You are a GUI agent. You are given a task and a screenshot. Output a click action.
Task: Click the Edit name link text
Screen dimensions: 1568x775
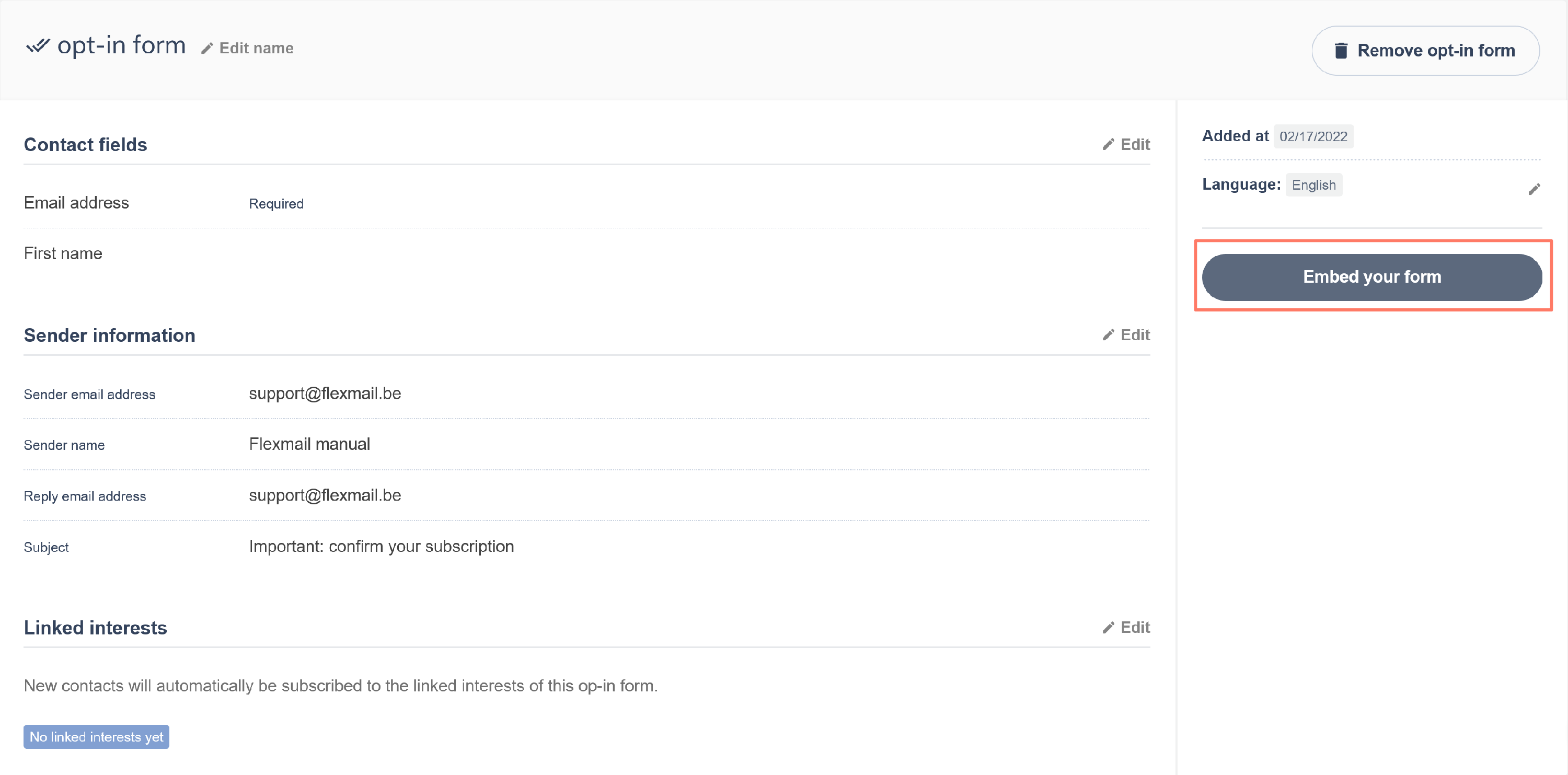(256, 48)
